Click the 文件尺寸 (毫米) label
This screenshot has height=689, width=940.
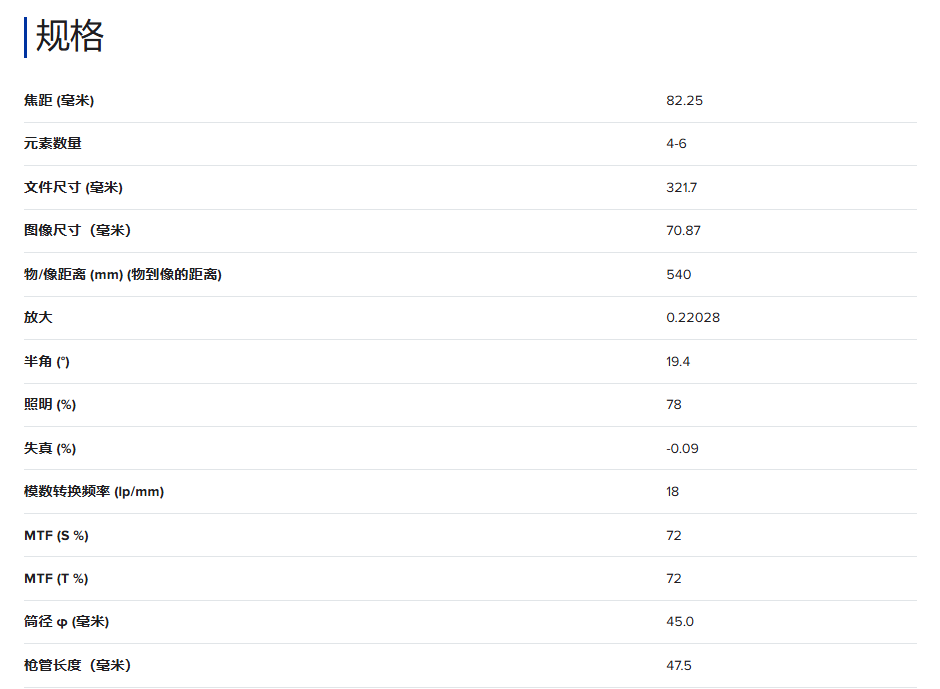click(73, 187)
